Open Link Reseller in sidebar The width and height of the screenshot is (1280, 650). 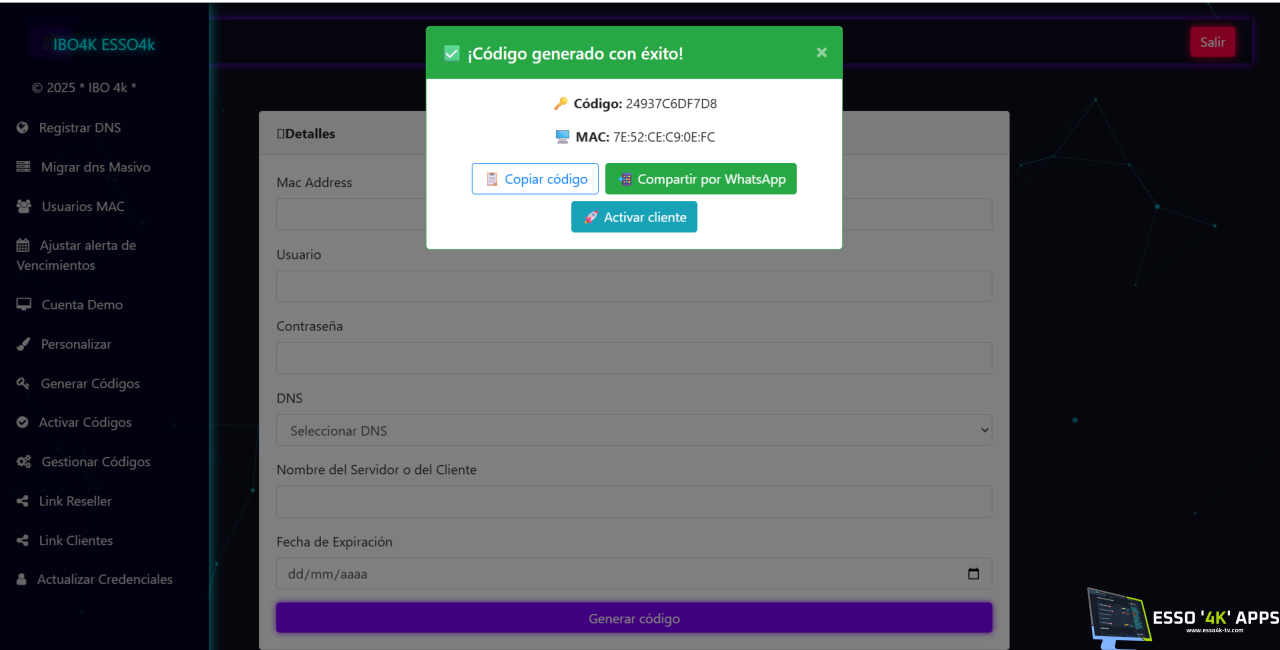(x=75, y=501)
